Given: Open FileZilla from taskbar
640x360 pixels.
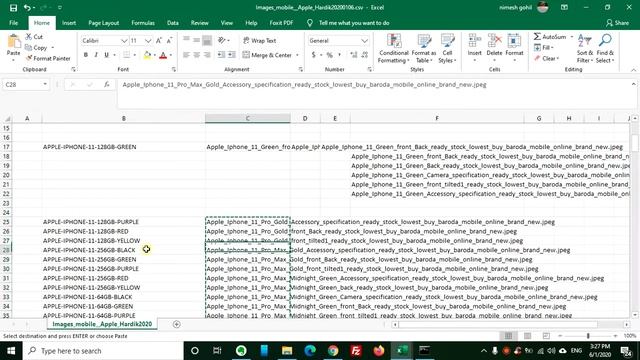Looking at the screenshot, I should 356,351.
